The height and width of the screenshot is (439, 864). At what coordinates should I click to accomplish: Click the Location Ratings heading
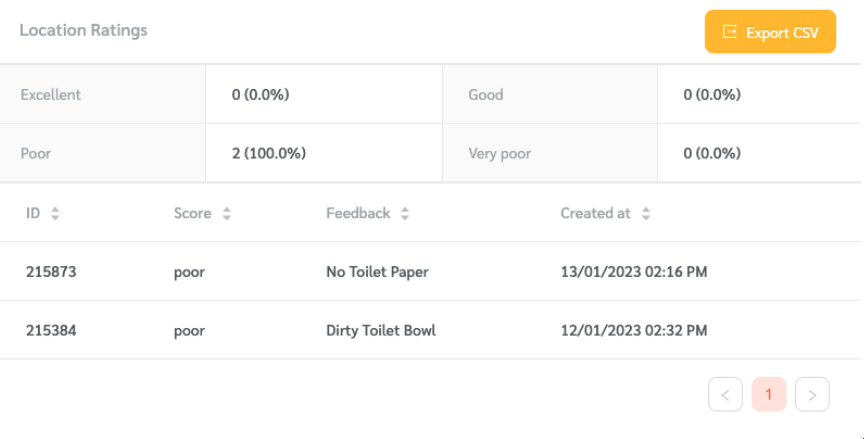tap(84, 30)
